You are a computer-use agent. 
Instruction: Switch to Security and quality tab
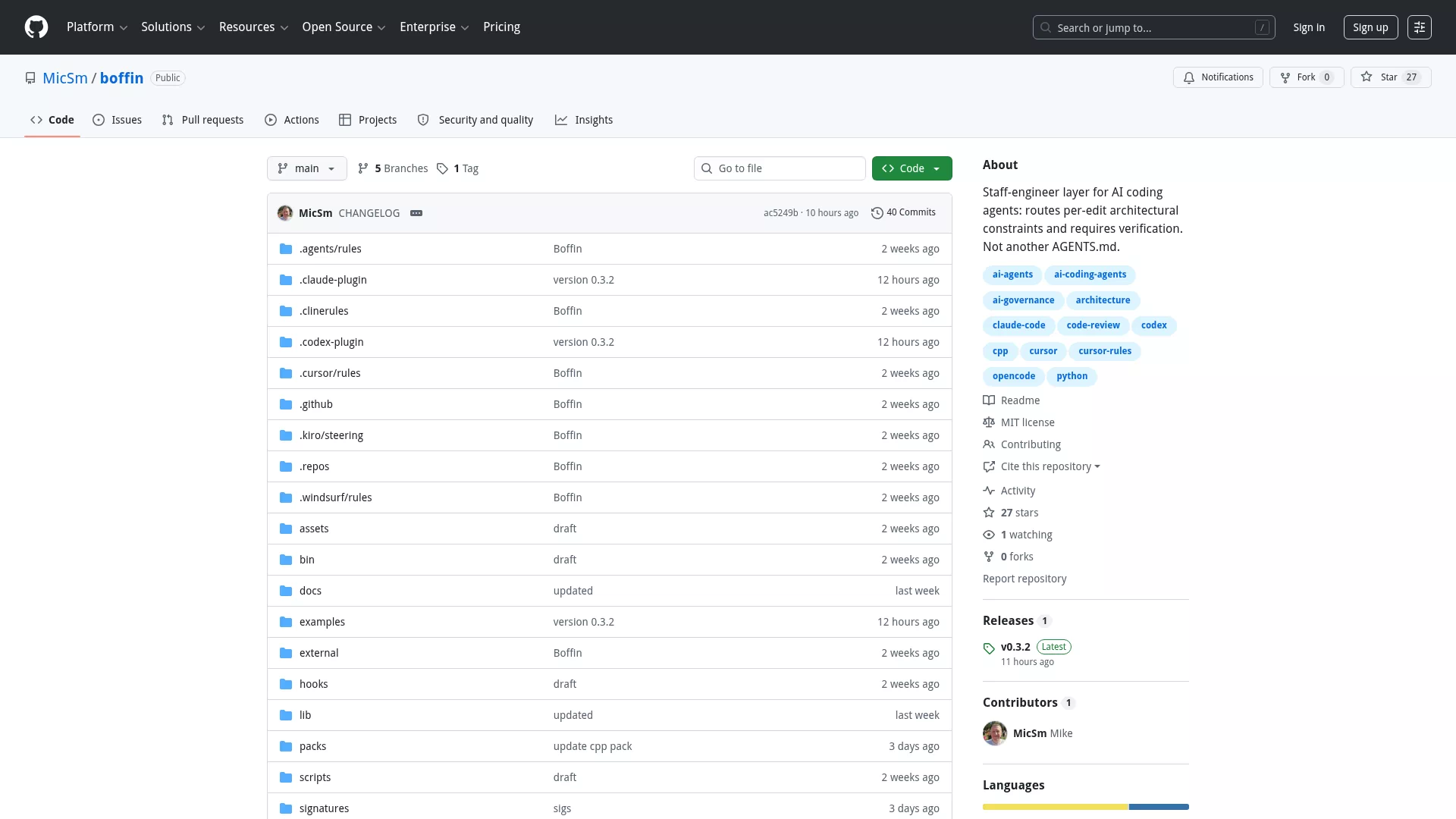[475, 120]
